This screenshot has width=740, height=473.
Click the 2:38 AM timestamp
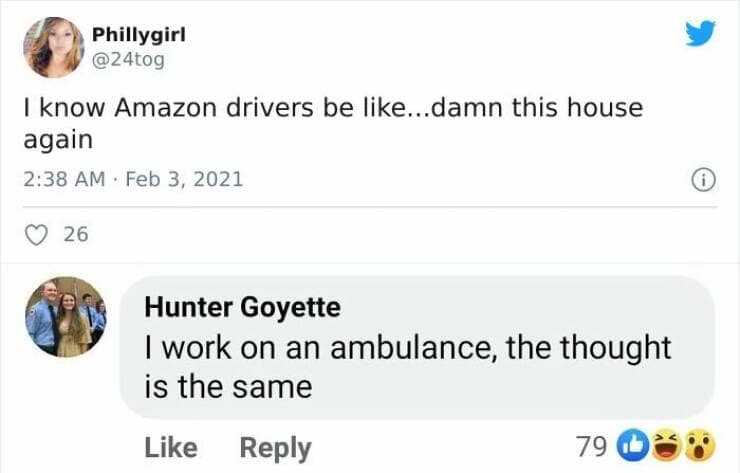(61, 181)
